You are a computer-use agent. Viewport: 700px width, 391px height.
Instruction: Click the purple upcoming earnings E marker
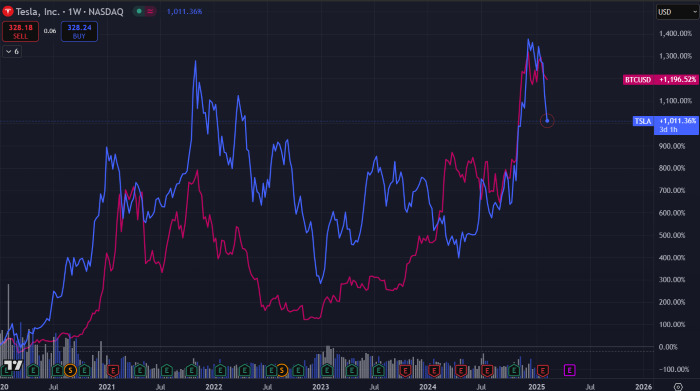click(569, 370)
